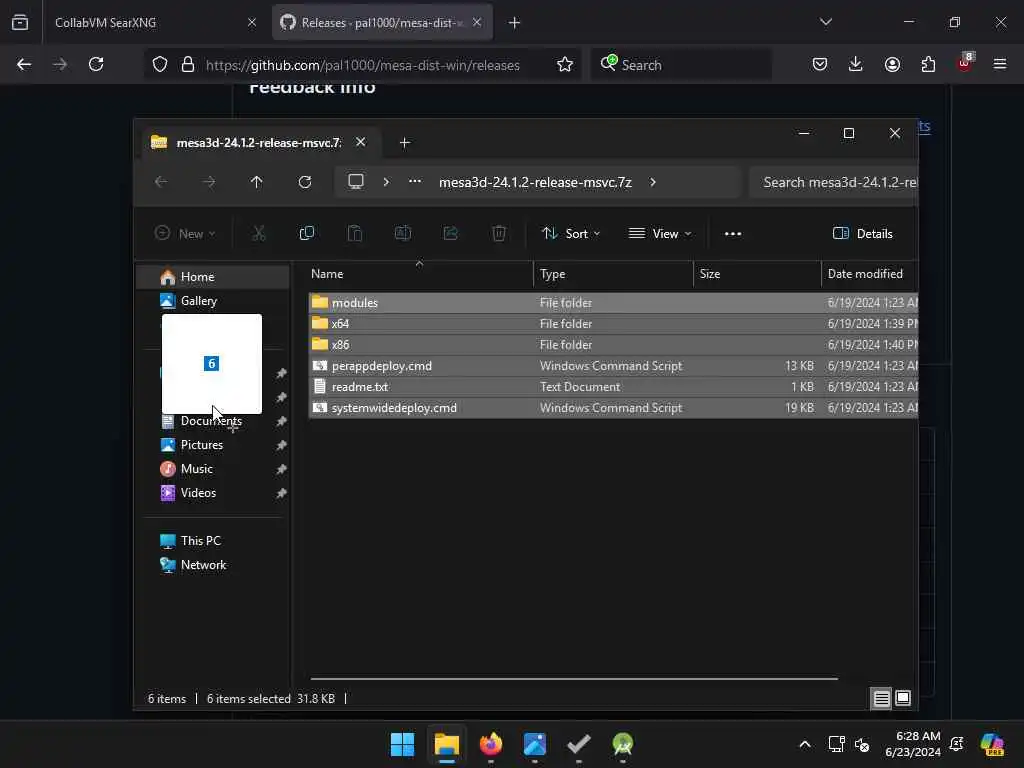Open the Sort dropdown
The width and height of the screenshot is (1024, 768).
point(571,234)
